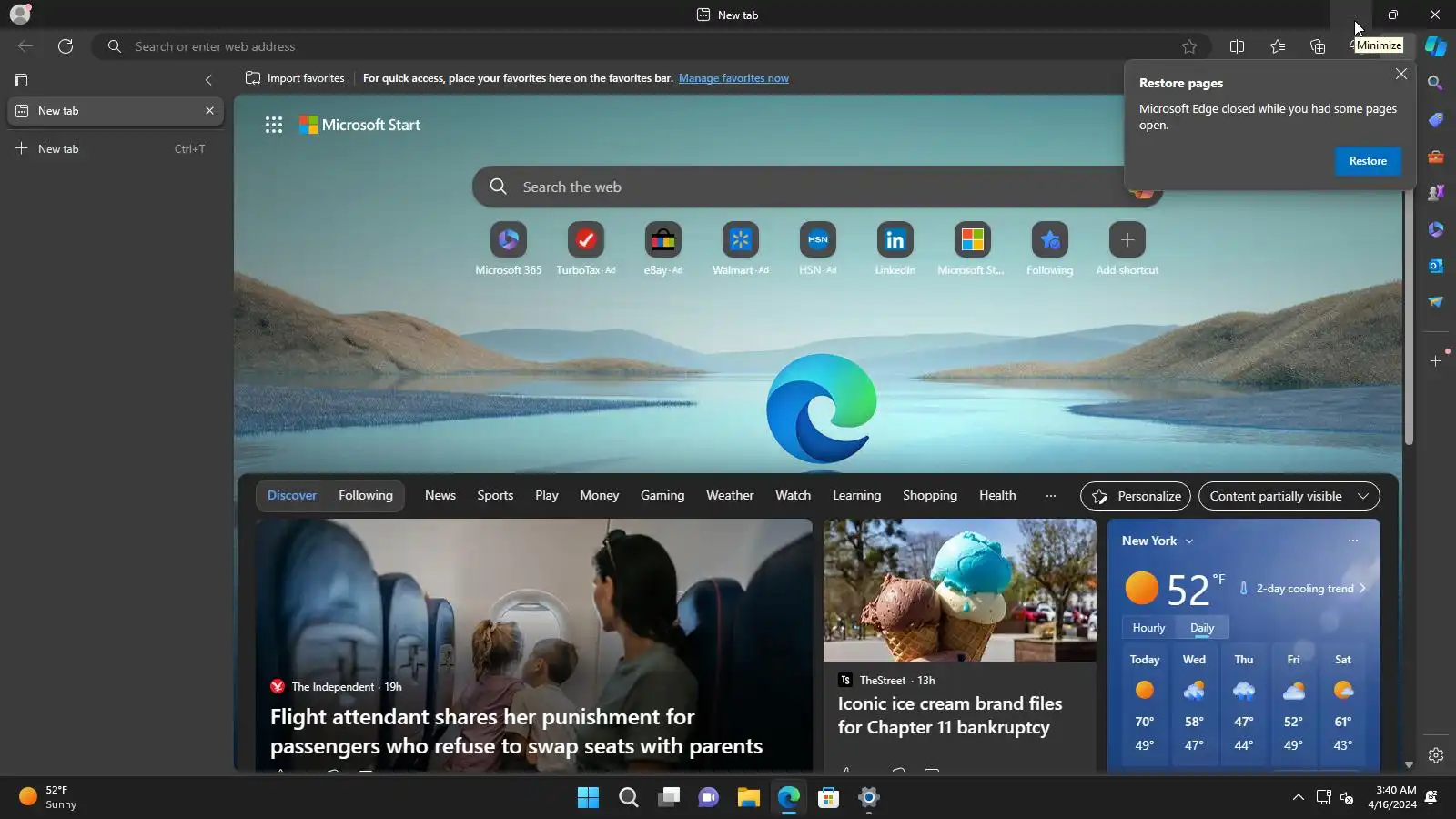Open the Windows Start menu
This screenshot has width=1456, height=819.
pyautogui.click(x=589, y=798)
